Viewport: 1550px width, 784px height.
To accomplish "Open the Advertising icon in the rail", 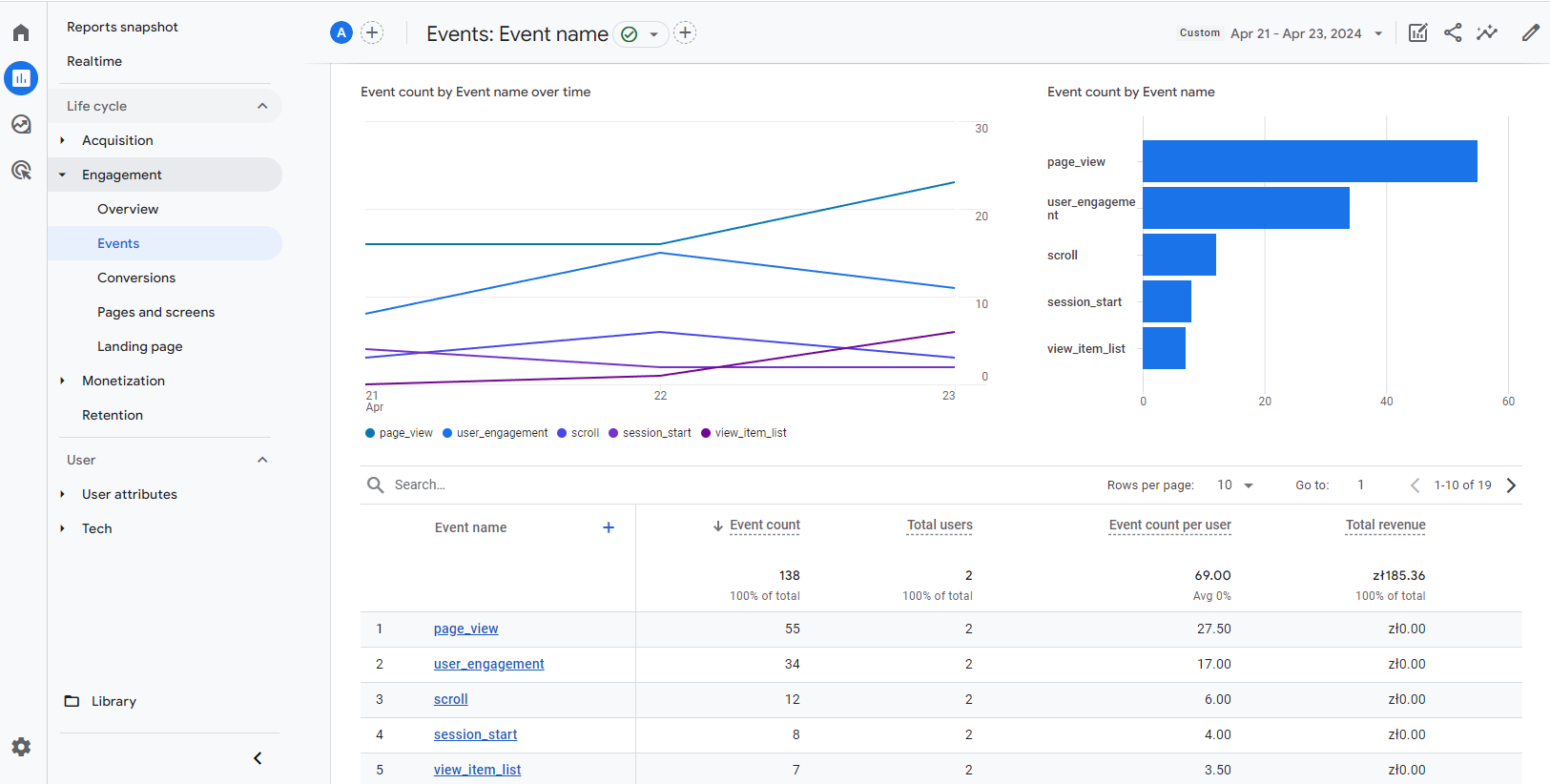I will [x=21, y=170].
